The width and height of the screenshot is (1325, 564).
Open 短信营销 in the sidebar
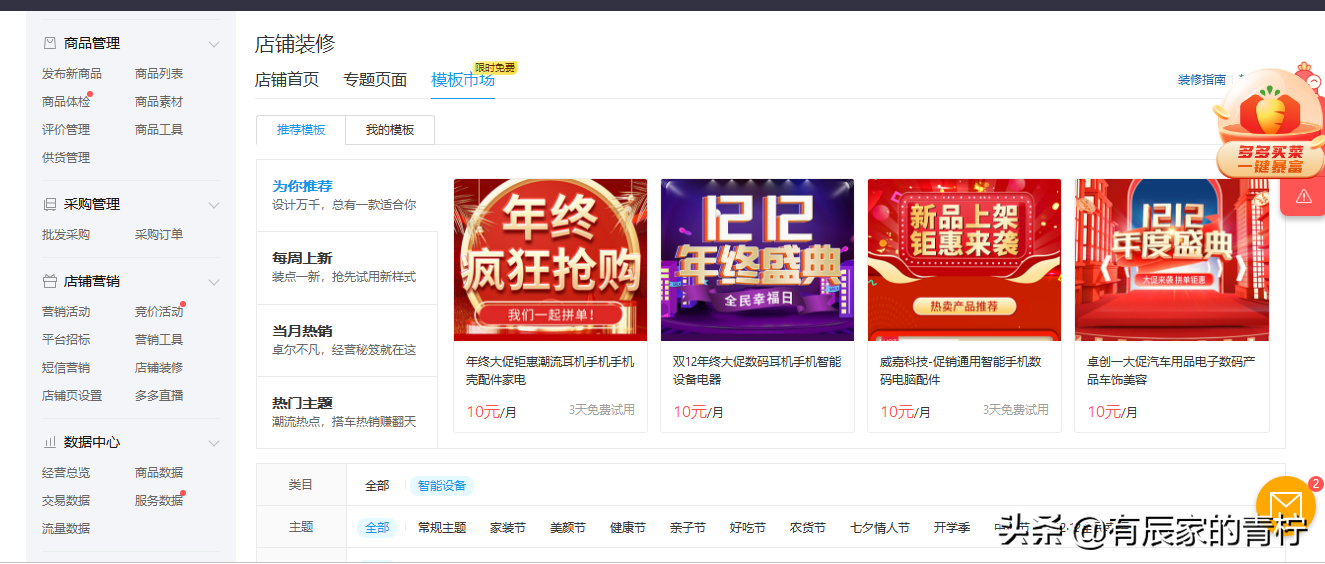point(66,368)
